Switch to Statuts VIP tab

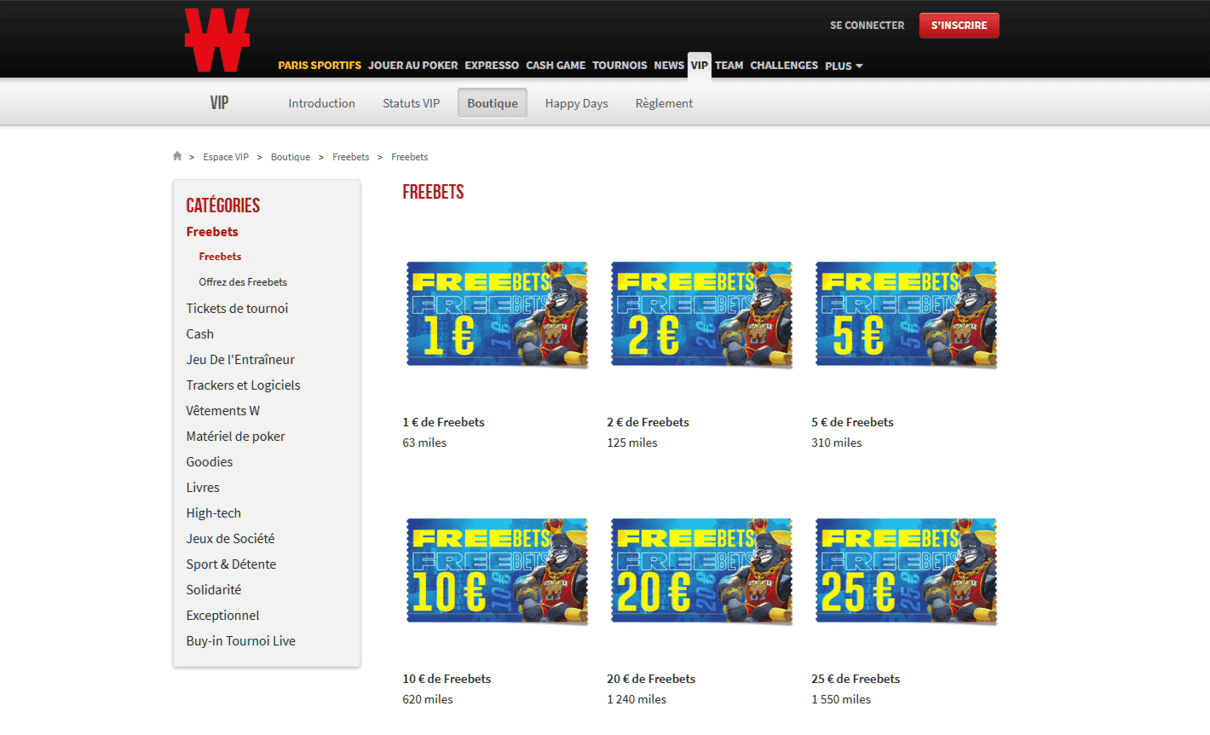[411, 103]
